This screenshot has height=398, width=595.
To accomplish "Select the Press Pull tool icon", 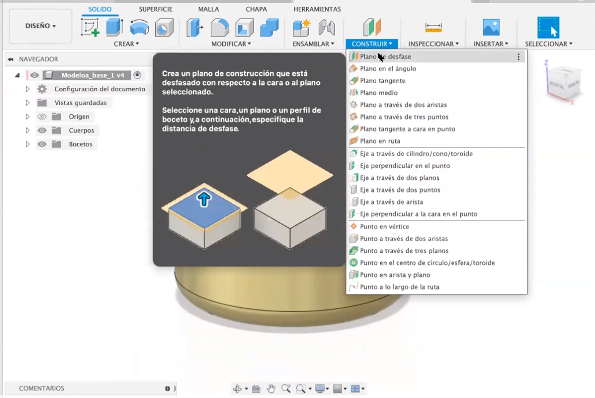I will (x=195, y=28).
